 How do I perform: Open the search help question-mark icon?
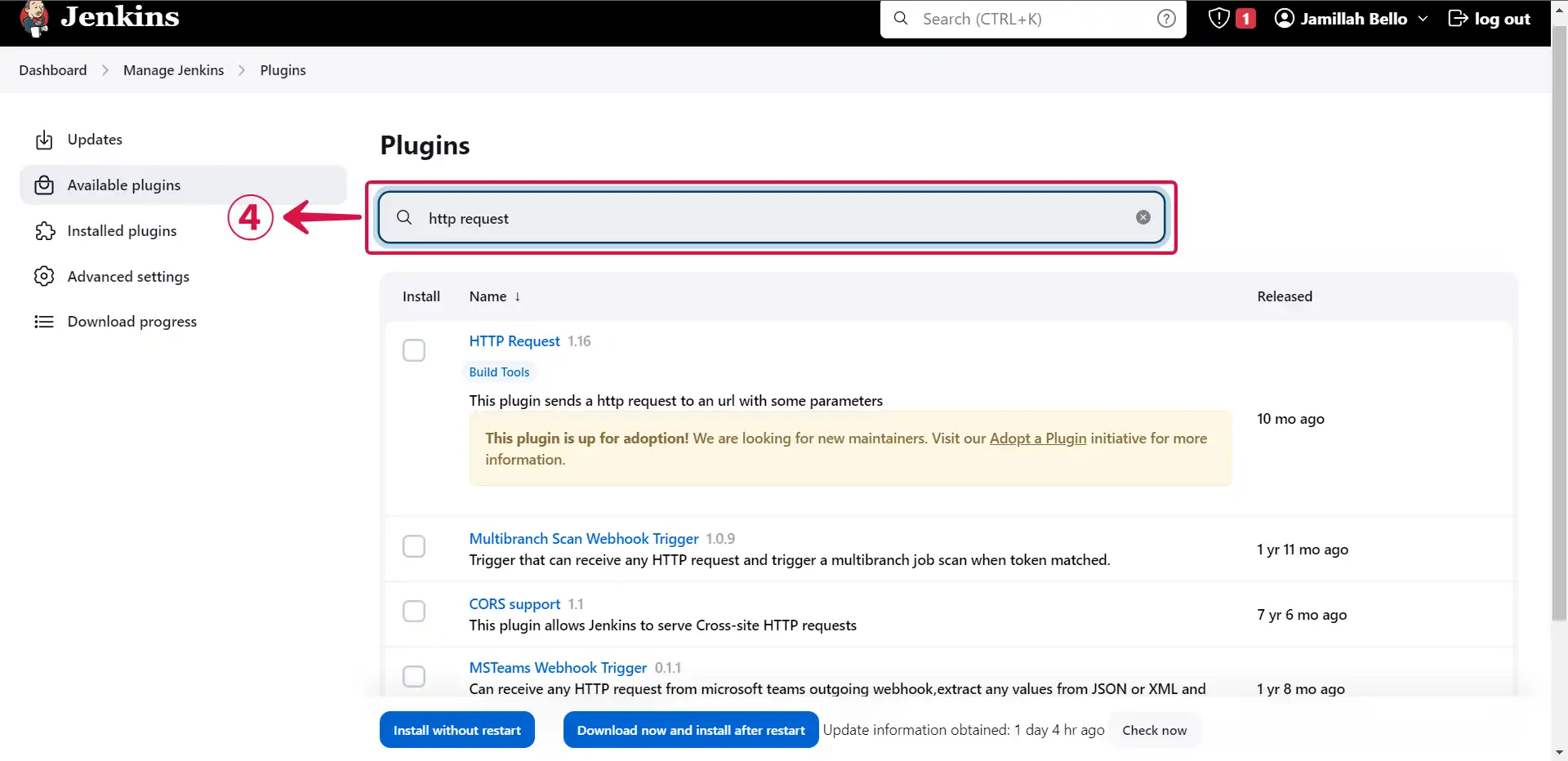click(x=1166, y=19)
